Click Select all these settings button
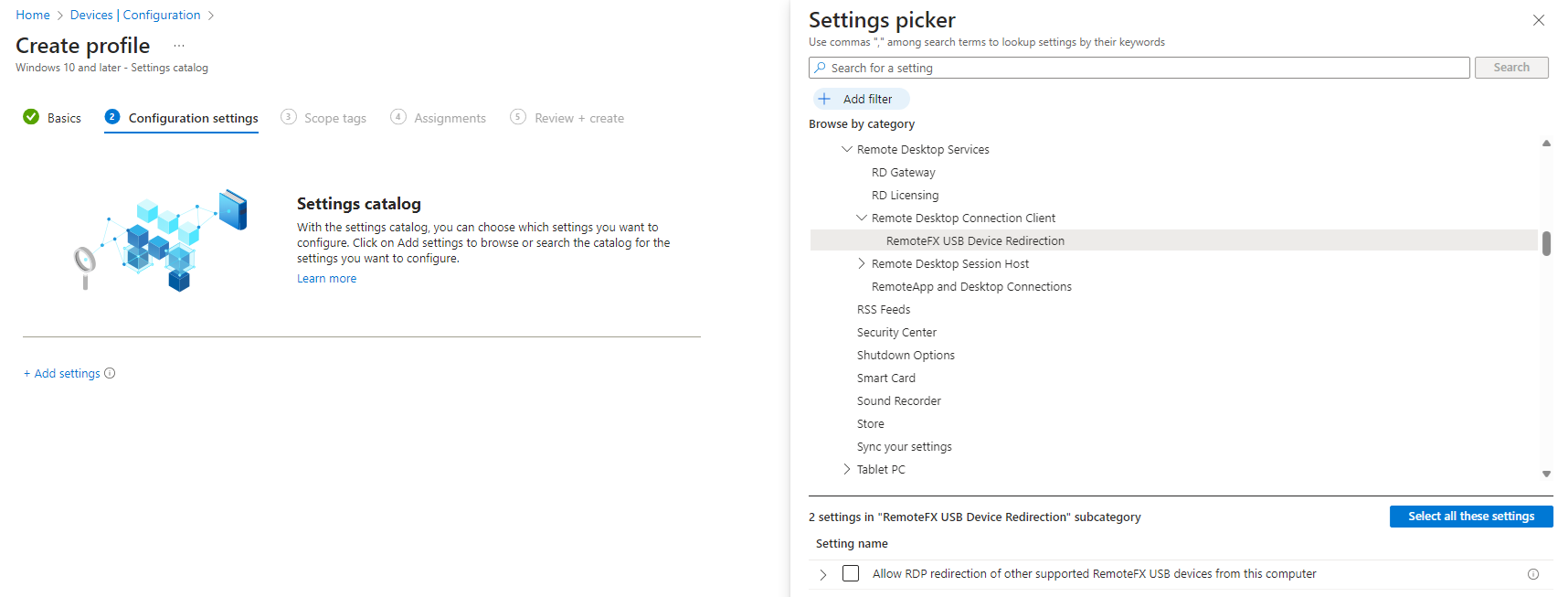This screenshot has width=1568, height=597. coord(1471,517)
